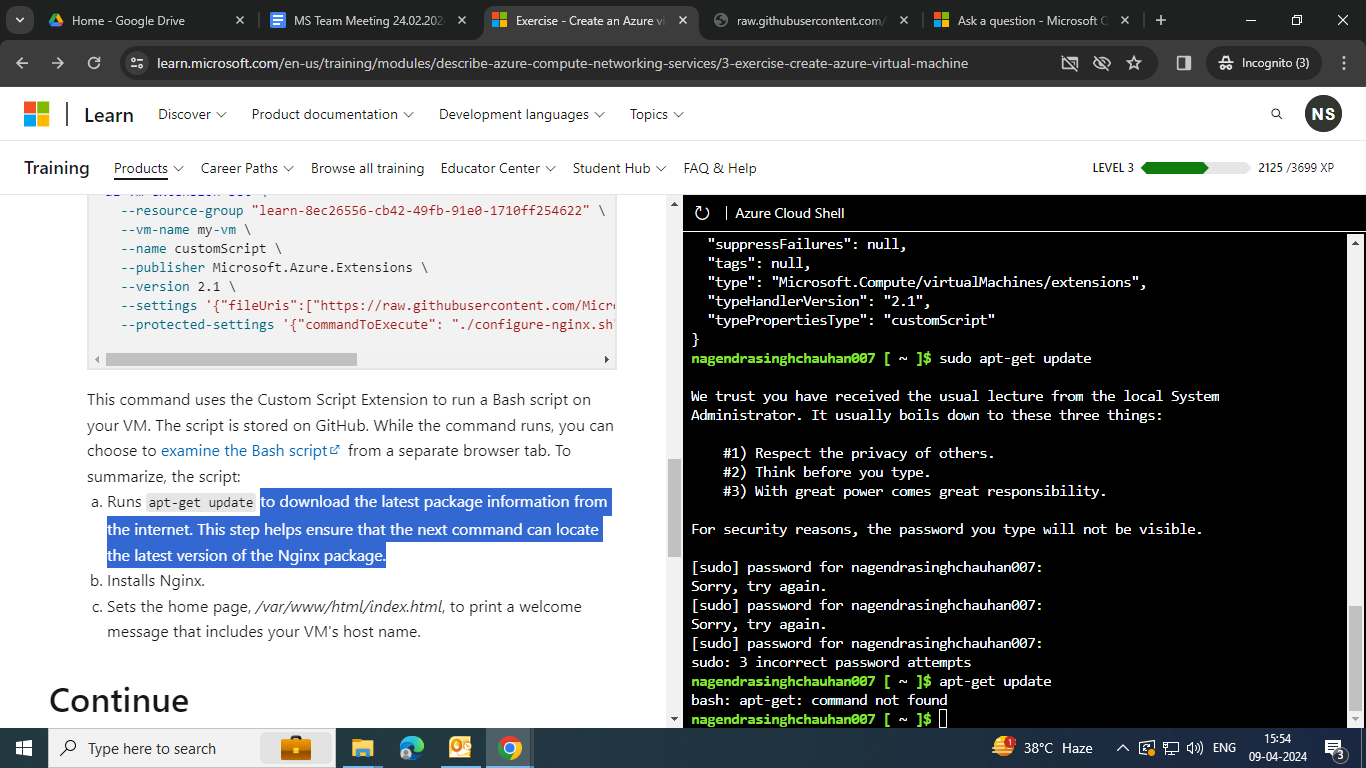Open the Chrome three-dot menu
This screenshot has width=1366, height=768.
(x=1343, y=63)
